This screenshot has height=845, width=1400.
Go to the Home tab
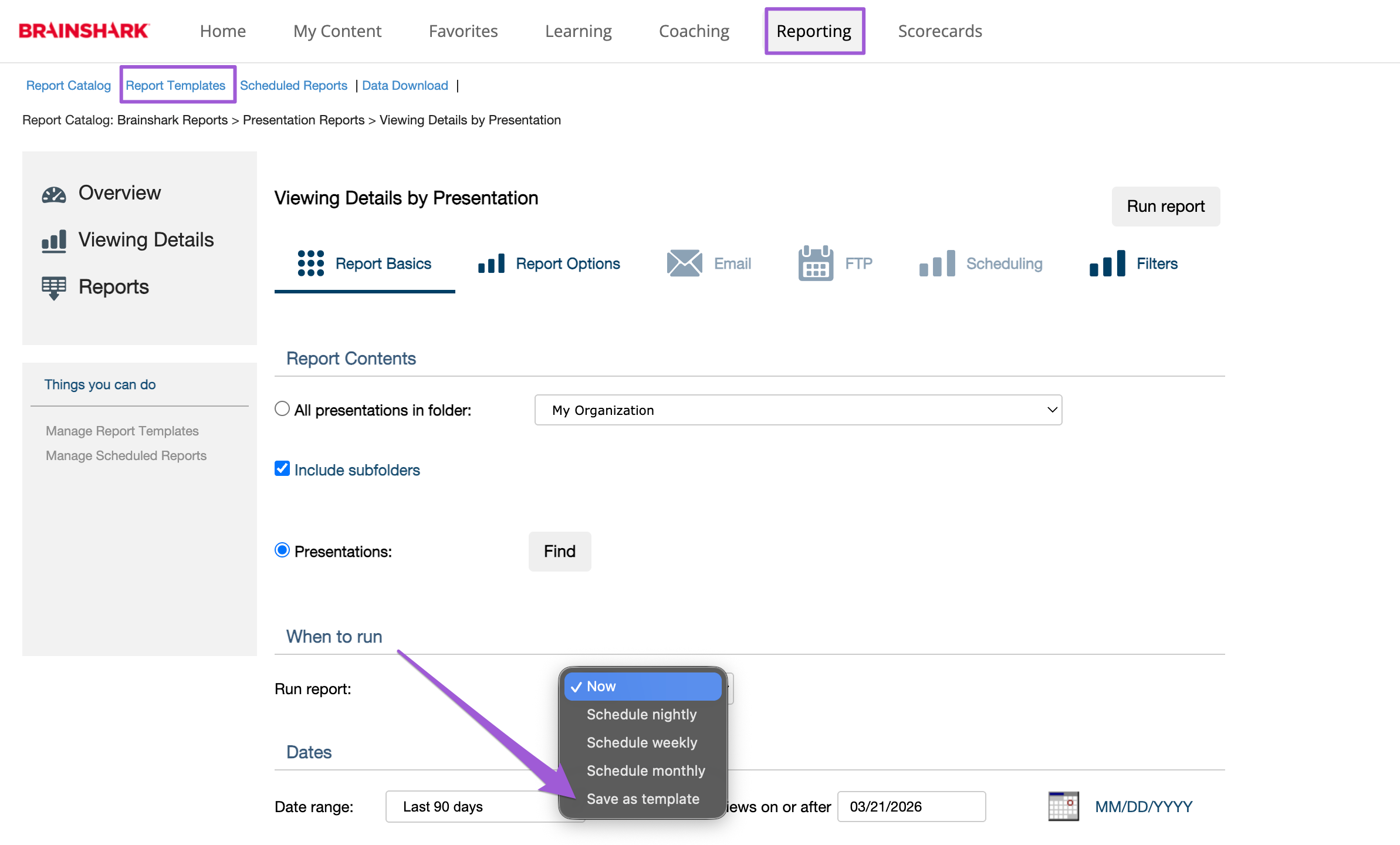click(223, 31)
